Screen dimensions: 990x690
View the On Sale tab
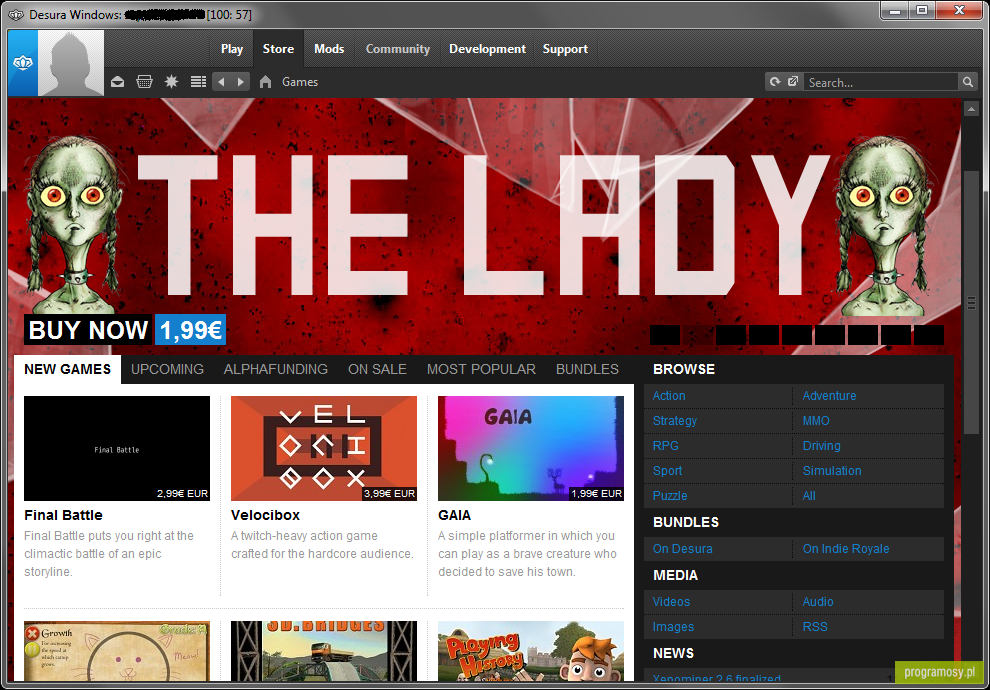(378, 369)
